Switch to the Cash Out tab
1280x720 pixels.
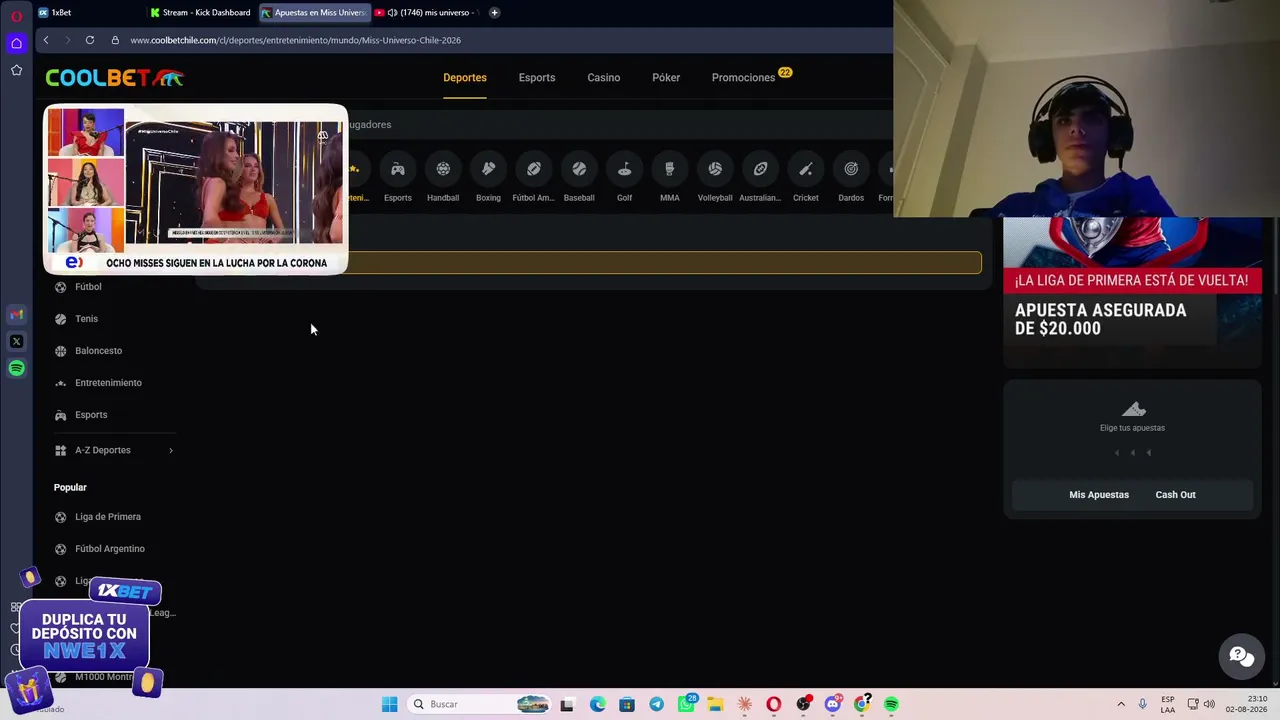point(1175,495)
